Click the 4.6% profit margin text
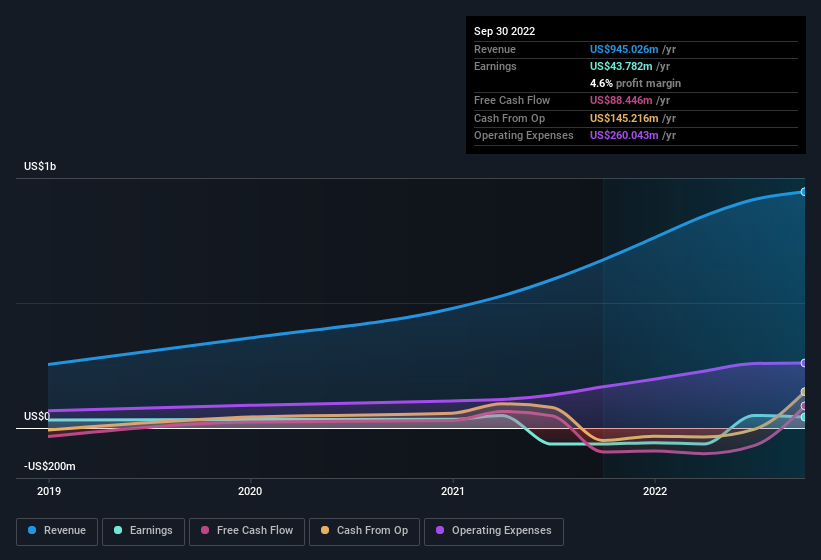 pos(635,83)
